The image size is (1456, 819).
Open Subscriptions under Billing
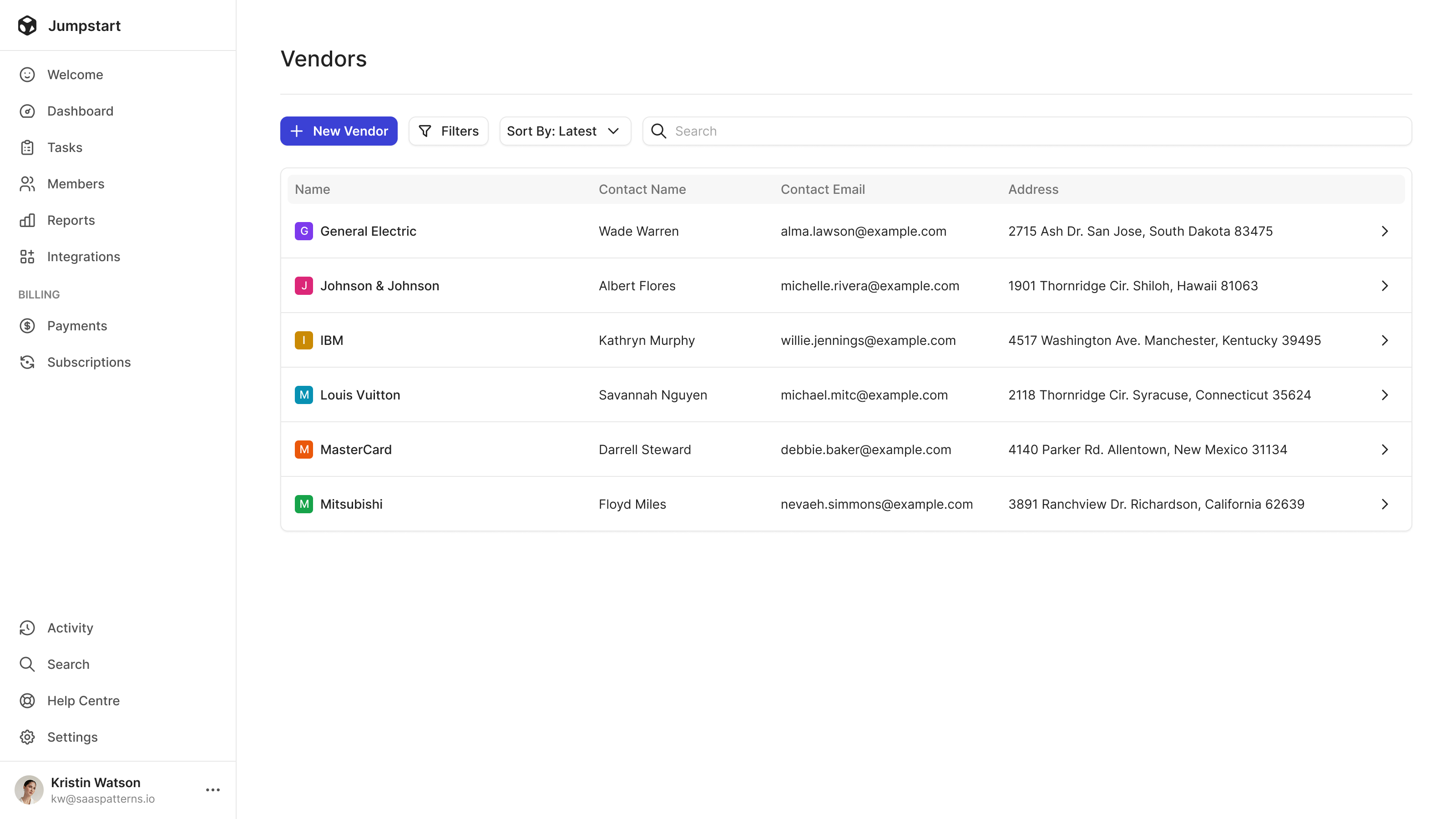[x=89, y=362]
